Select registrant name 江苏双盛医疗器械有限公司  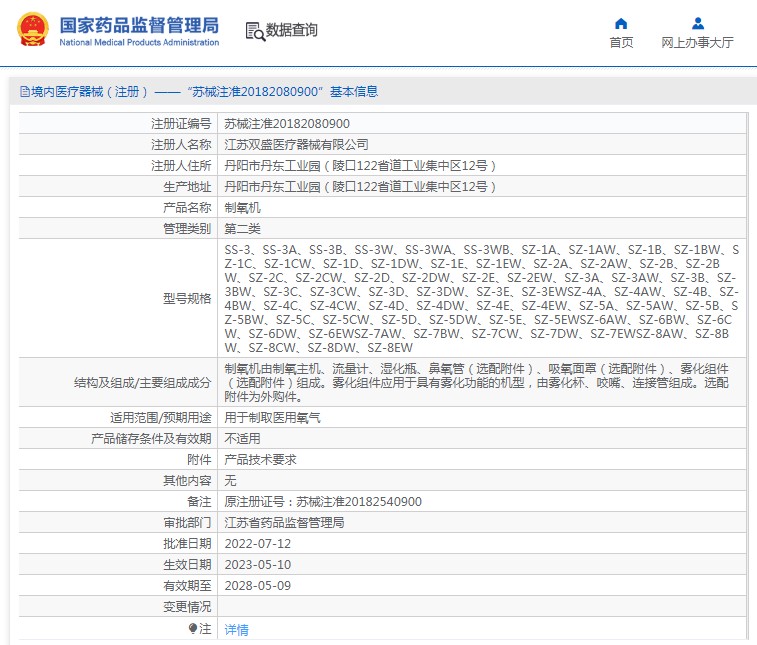(296, 144)
